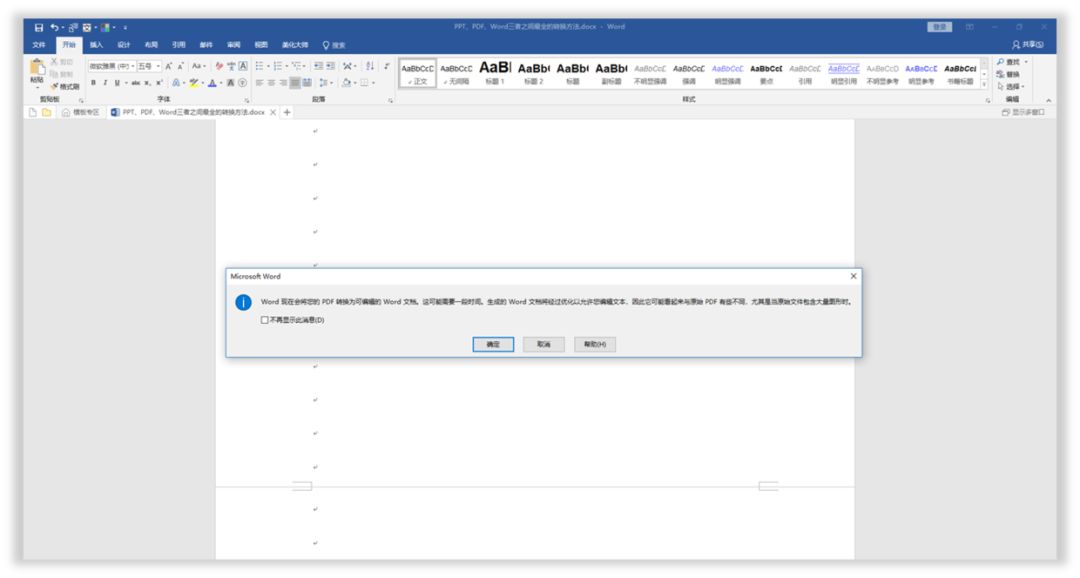The width and height of the screenshot is (1080, 578).
Task: Open the 选择 (Select) dropdown in Editing group
Action: pyautogui.click(x=1011, y=87)
